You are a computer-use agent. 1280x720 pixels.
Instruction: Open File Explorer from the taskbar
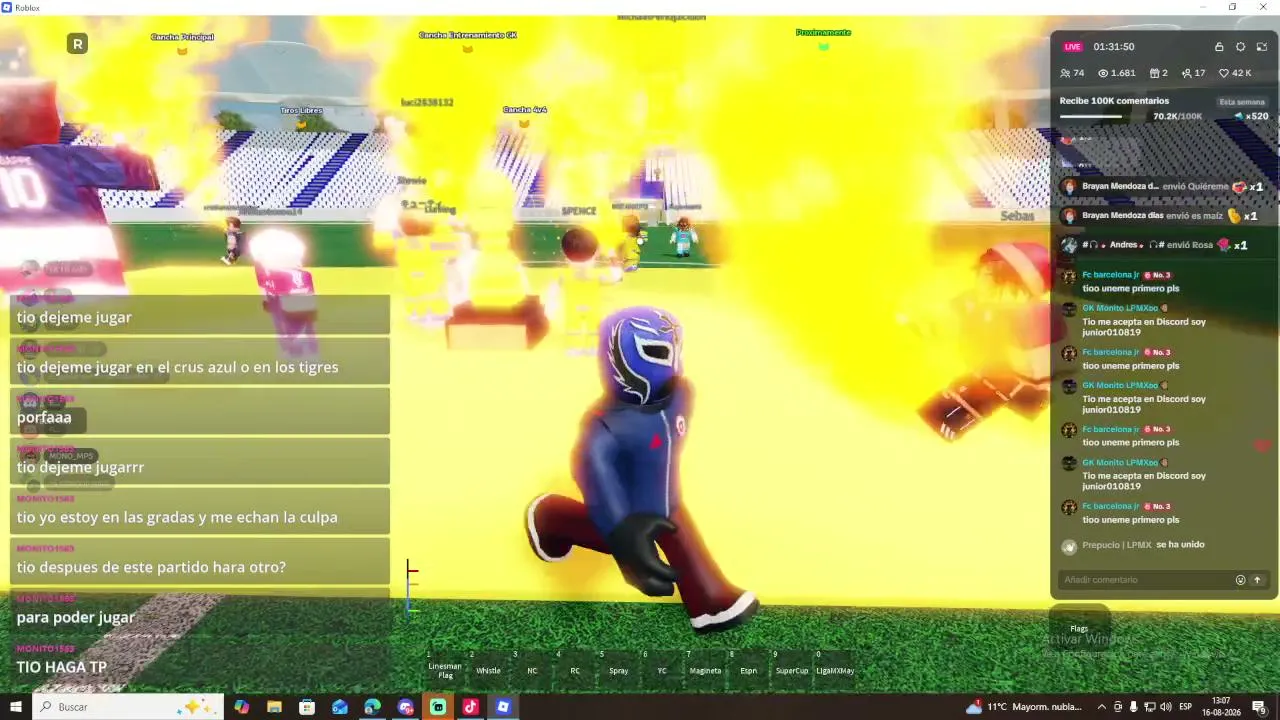click(x=274, y=707)
